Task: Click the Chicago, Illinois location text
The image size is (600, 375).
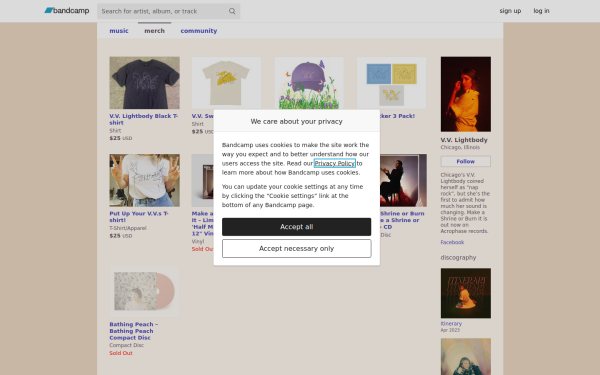Action: coord(460,147)
